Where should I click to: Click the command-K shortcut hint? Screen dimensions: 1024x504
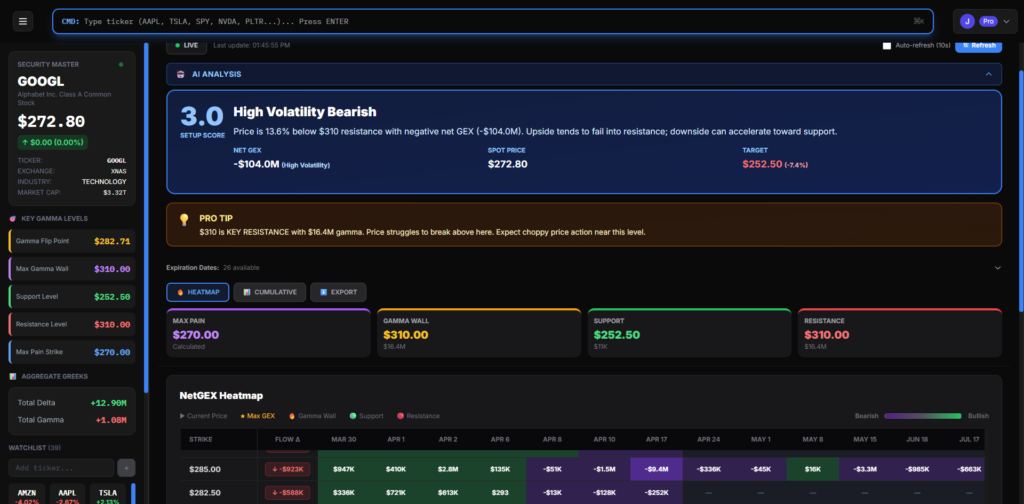(x=918, y=22)
